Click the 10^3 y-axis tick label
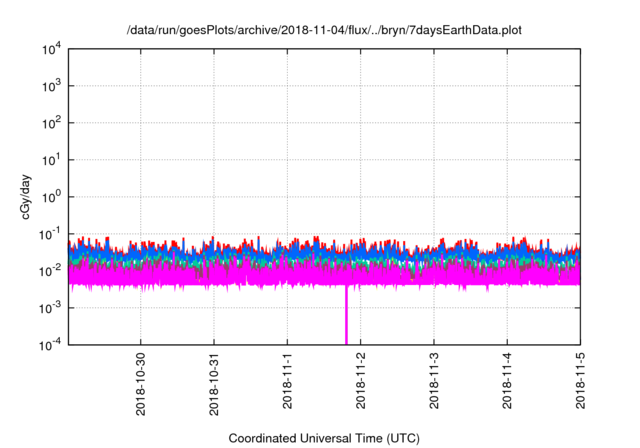The image size is (640, 448). click(x=51, y=86)
